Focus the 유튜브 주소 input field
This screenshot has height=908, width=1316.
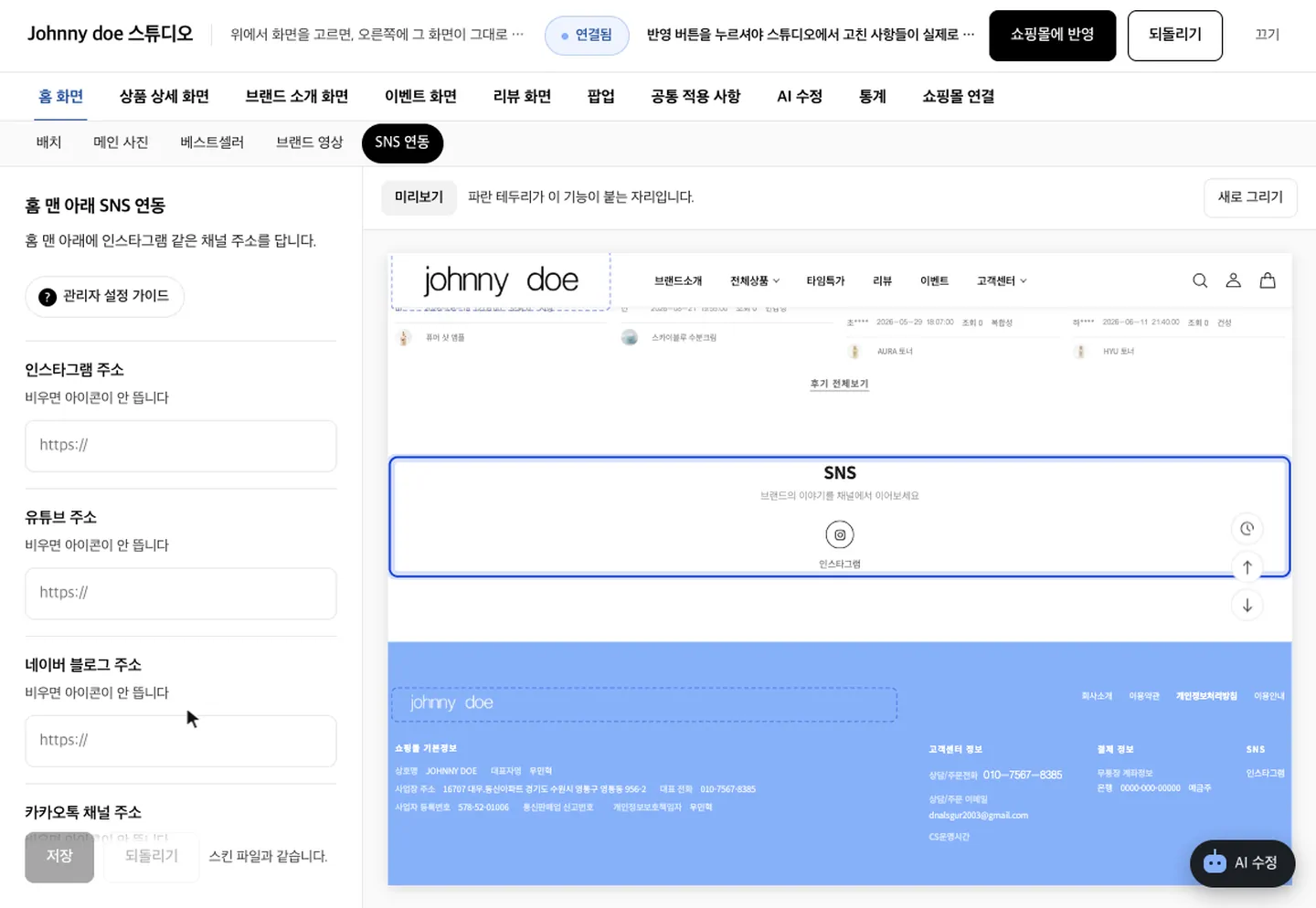[181, 594]
